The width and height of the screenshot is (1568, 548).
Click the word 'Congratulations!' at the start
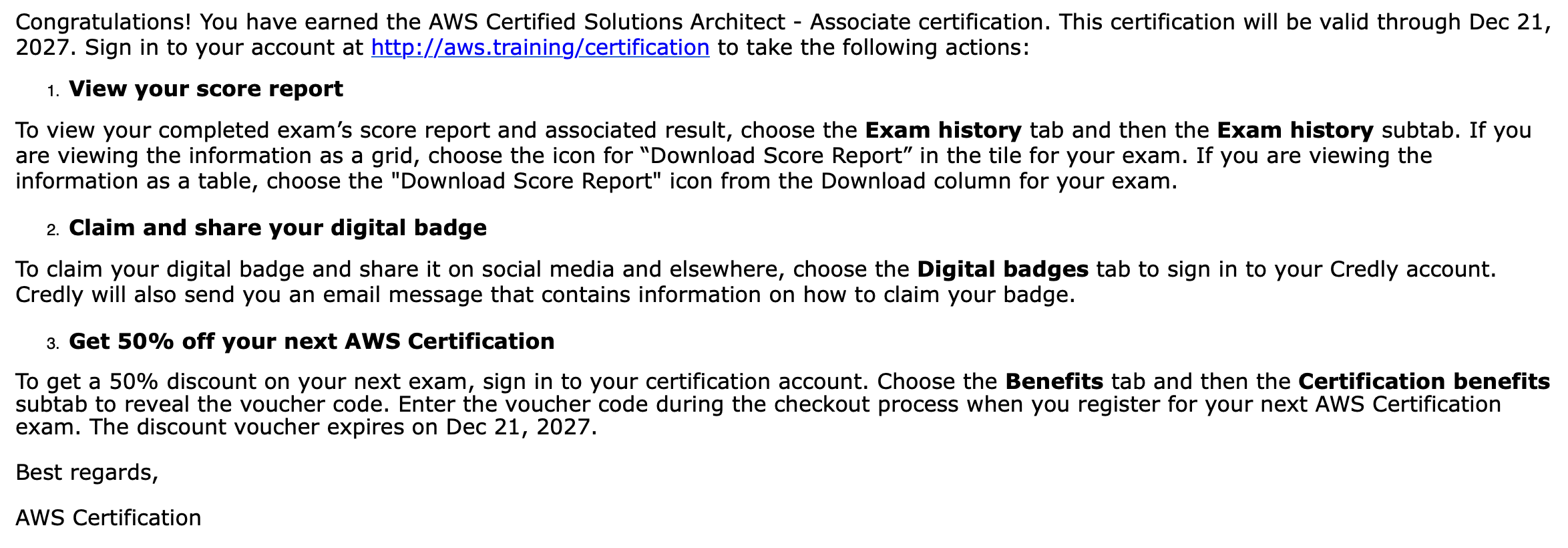click(x=104, y=22)
